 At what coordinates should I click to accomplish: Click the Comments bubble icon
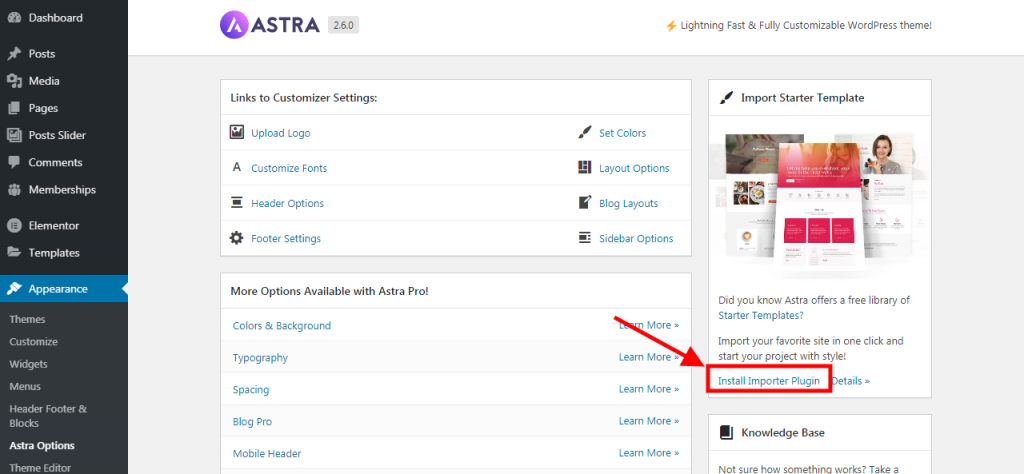pyautogui.click(x=14, y=163)
